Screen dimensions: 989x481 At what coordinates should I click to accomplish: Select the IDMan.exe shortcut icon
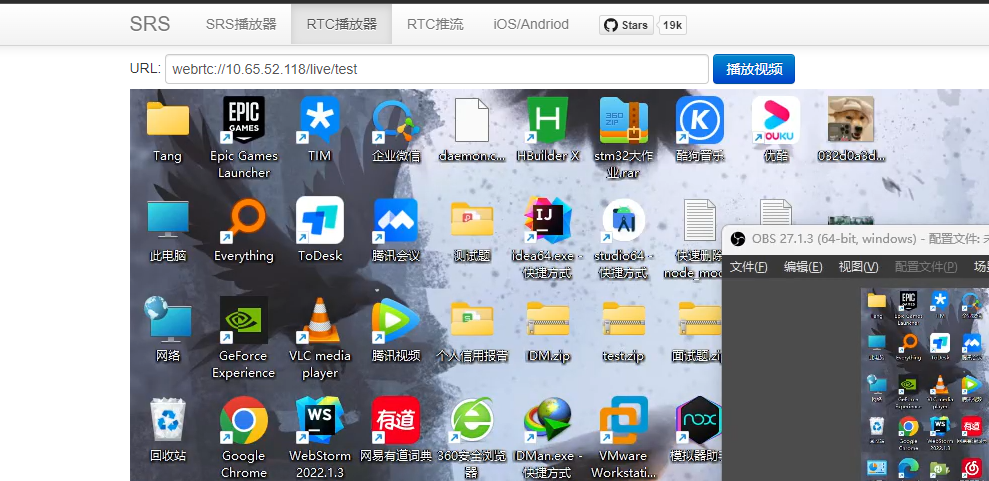click(x=547, y=420)
